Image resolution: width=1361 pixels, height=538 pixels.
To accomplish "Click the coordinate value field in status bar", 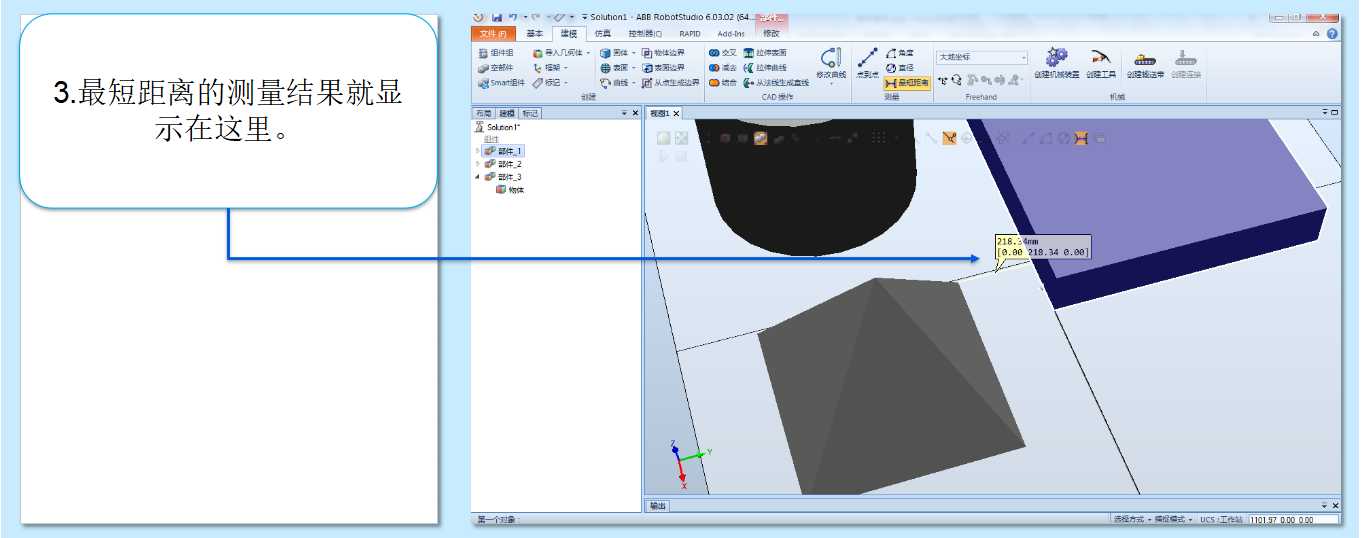I will [1294, 520].
